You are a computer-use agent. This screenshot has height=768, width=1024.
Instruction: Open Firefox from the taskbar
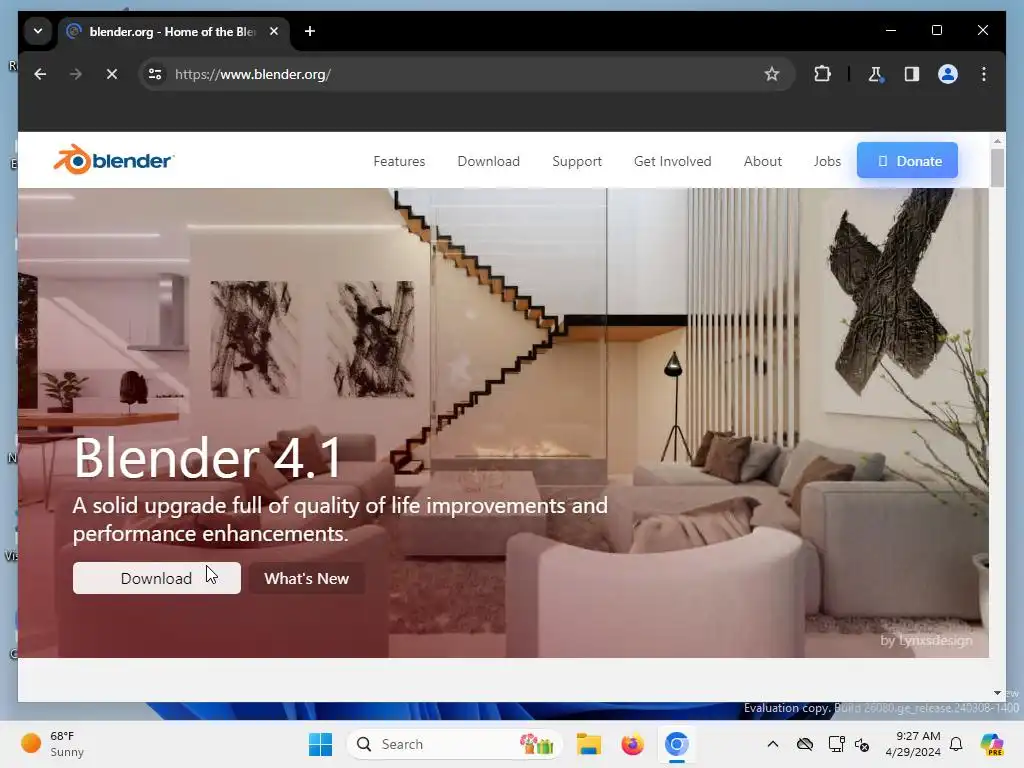click(632, 744)
